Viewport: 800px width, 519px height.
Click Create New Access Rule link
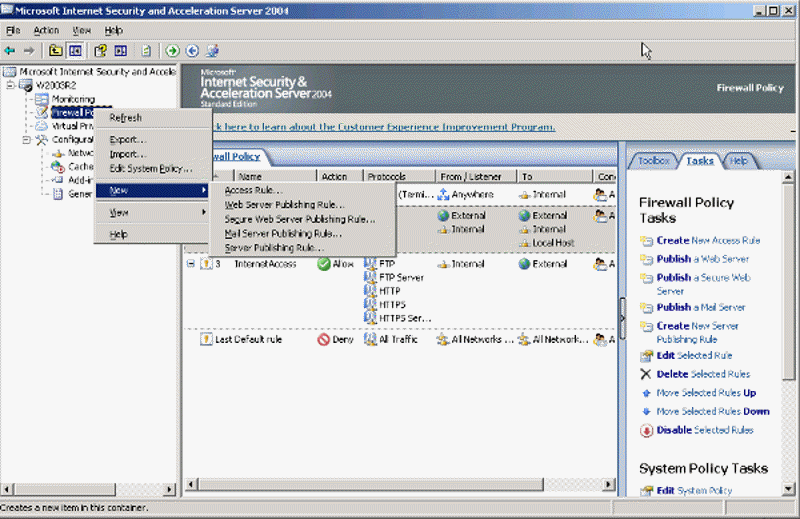708,240
